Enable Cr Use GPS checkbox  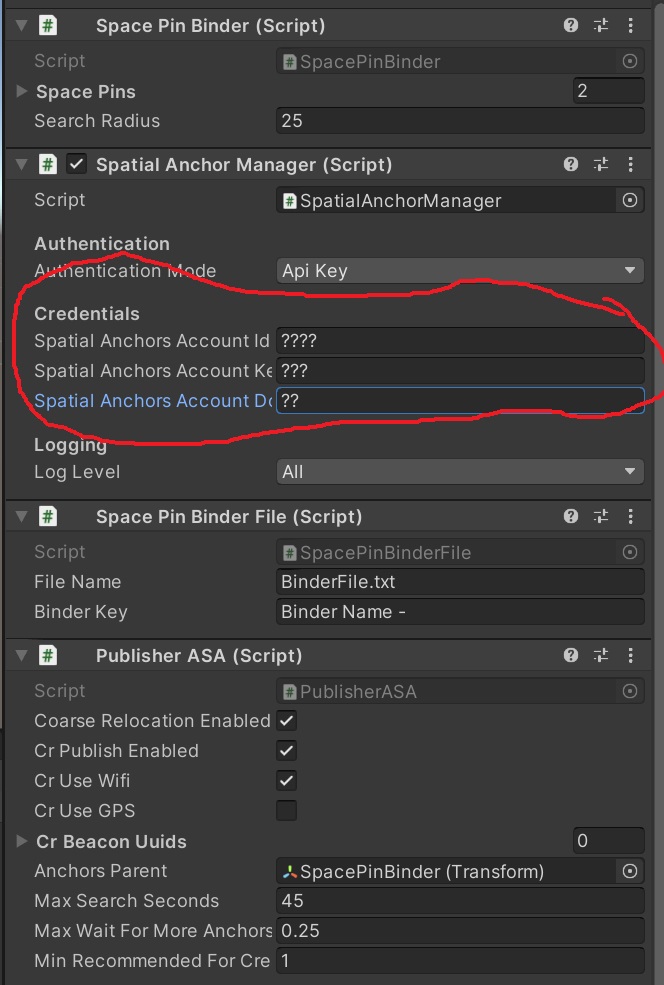pos(286,810)
